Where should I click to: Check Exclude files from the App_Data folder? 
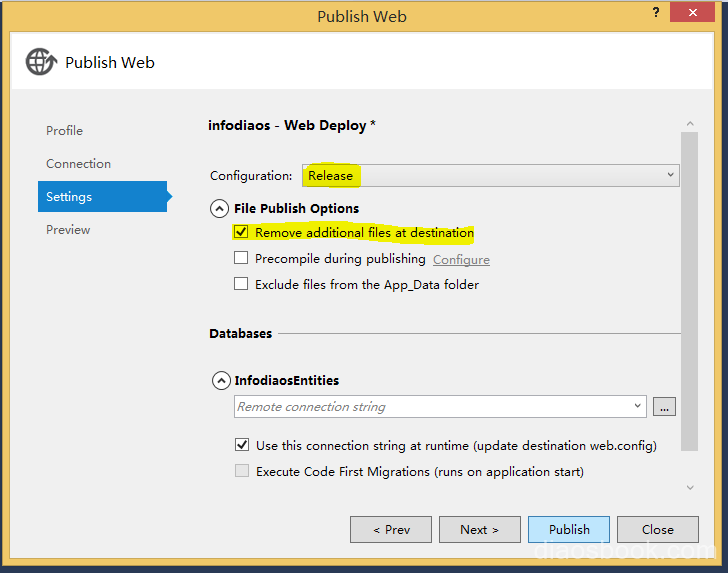[x=241, y=284]
